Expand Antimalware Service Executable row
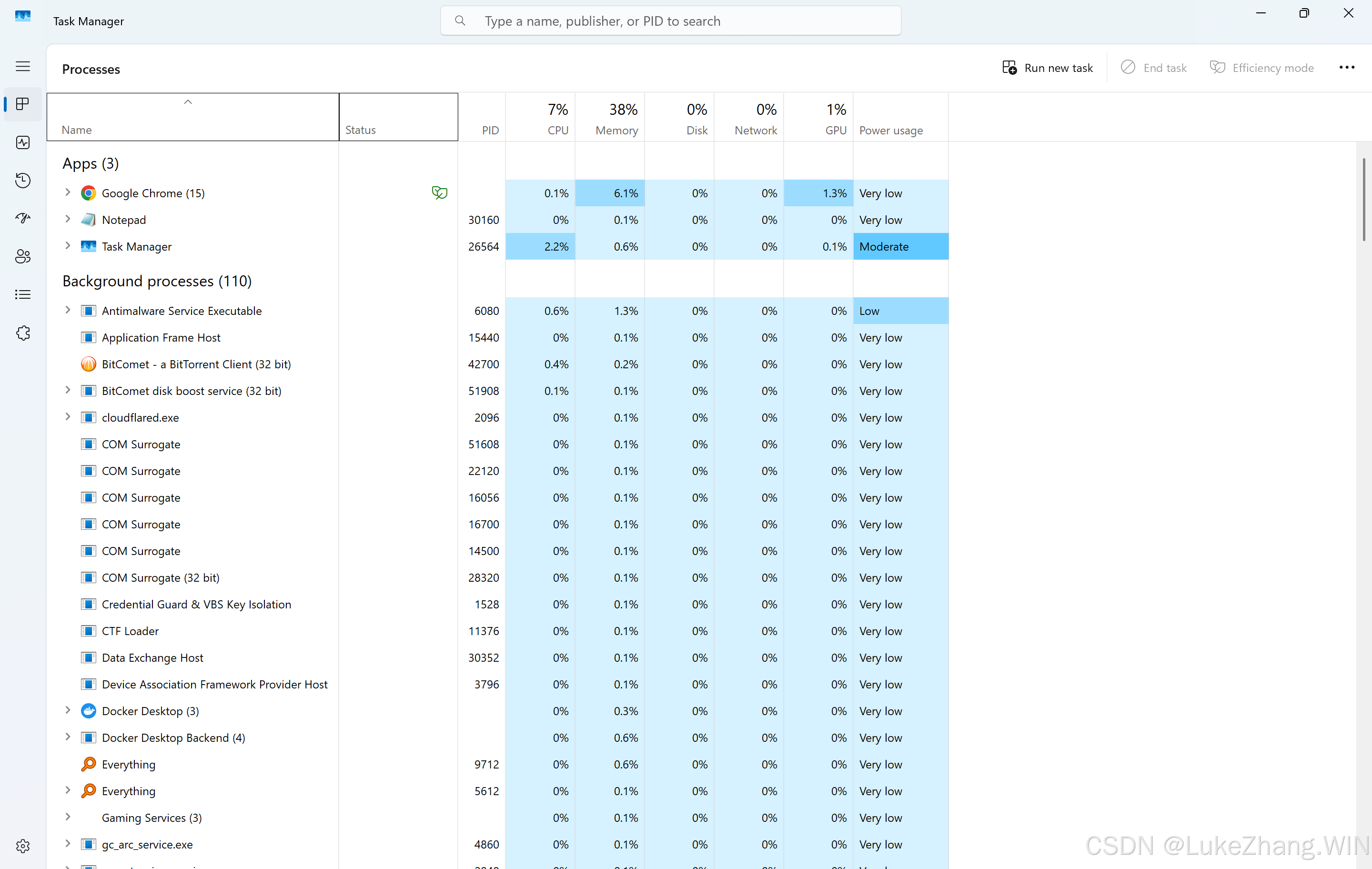The image size is (1372, 869). click(68, 311)
